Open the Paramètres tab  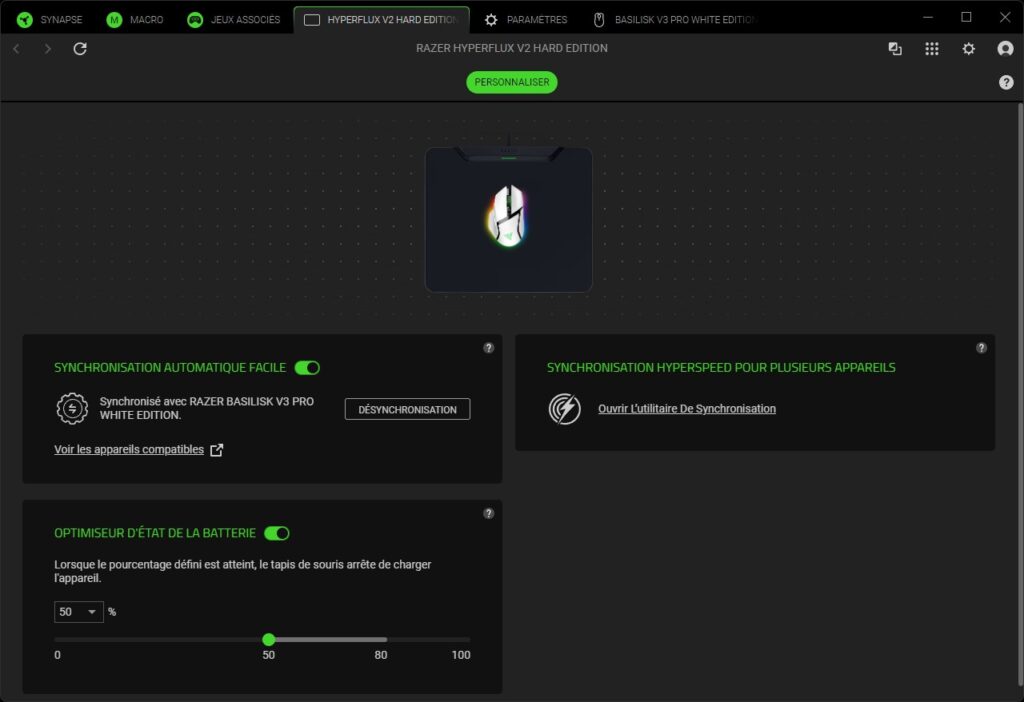click(x=526, y=20)
